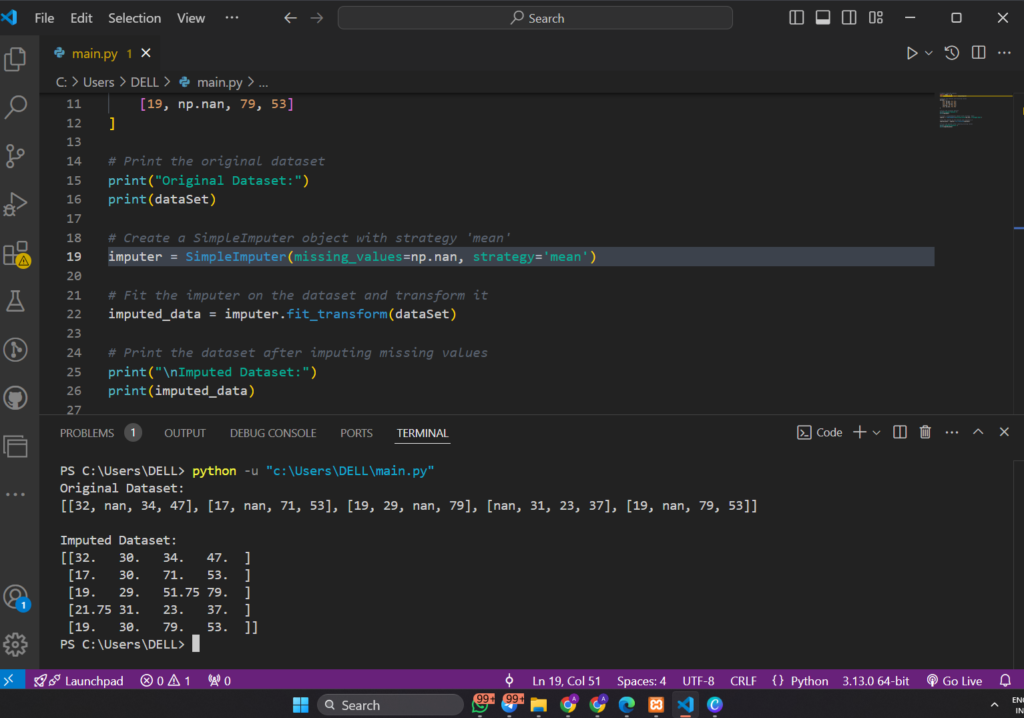Switch to the DEBUG CONSOLE tab

(x=273, y=433)
